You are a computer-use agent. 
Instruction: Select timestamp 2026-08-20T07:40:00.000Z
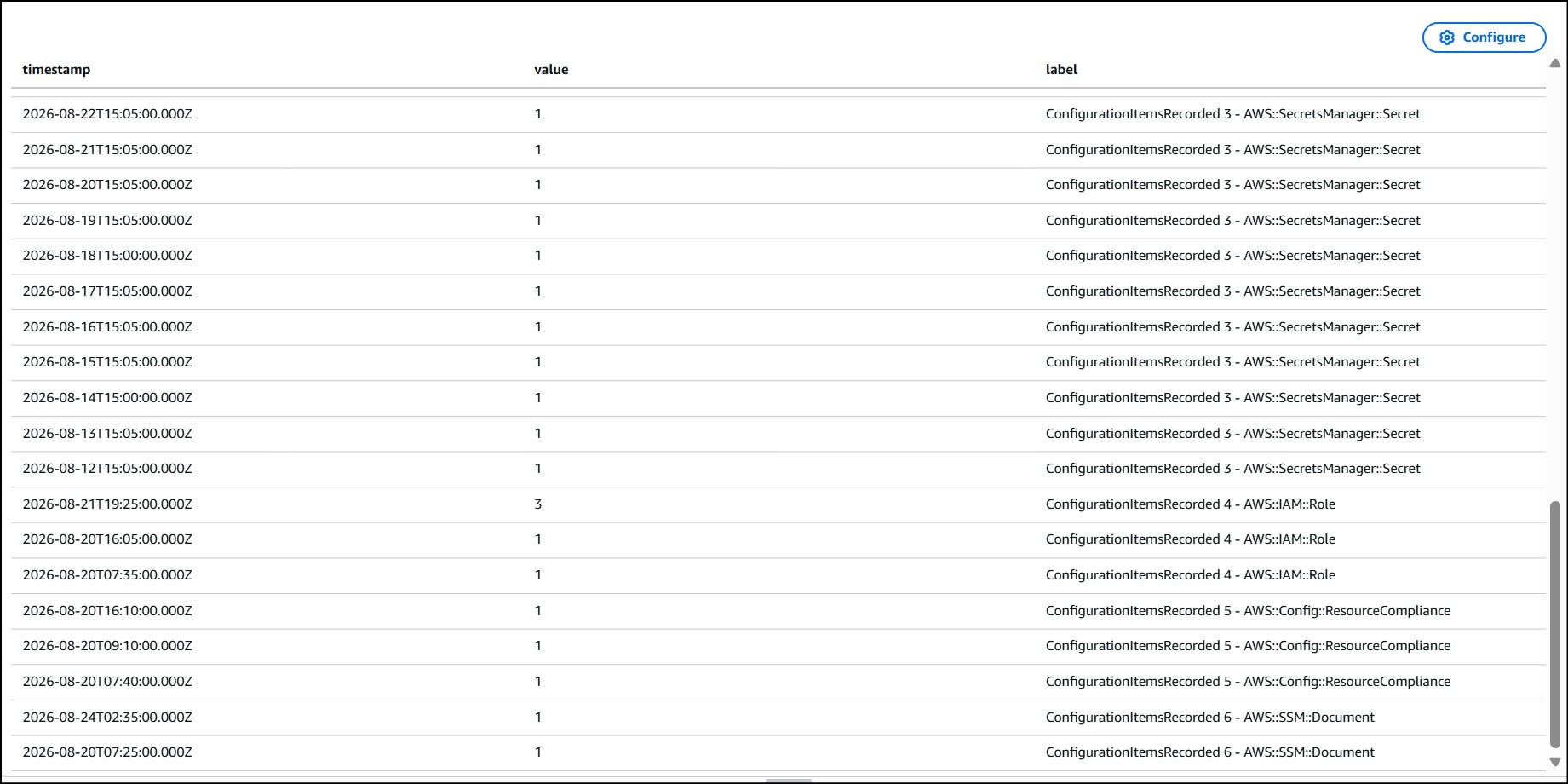(107, 682)
